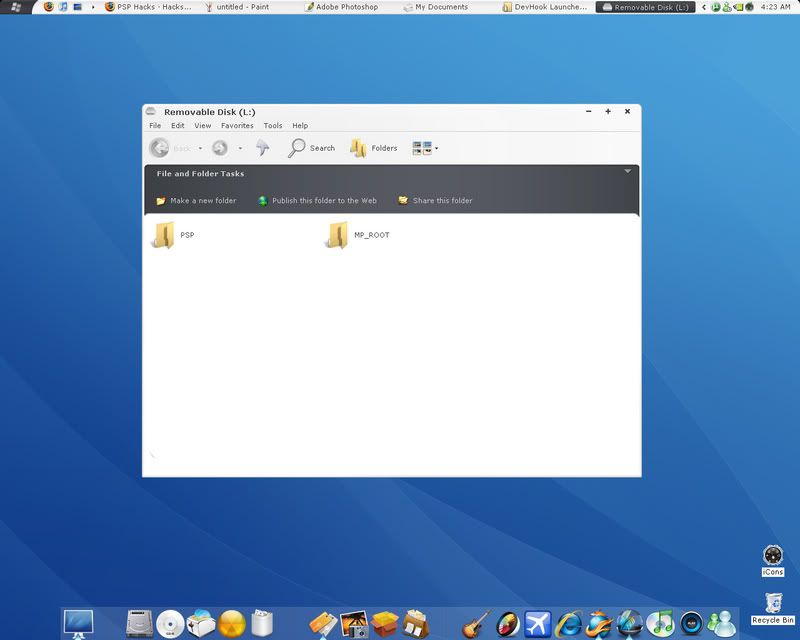Screen dimensions: 800x640
Task: Click the brown briefcase dock icon
Action: point(415,624)
